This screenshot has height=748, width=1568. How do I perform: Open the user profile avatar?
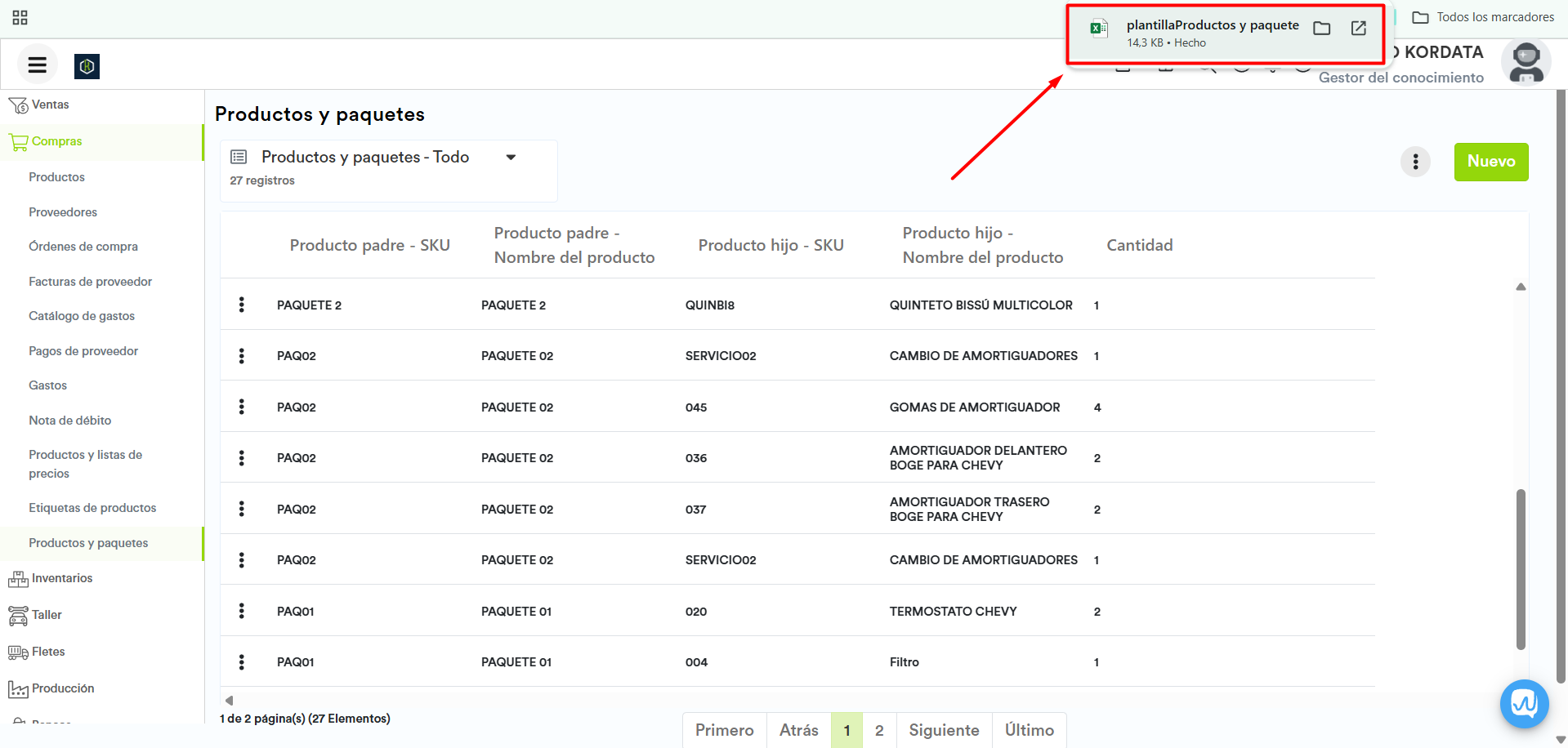click(x=1526, y=63)
